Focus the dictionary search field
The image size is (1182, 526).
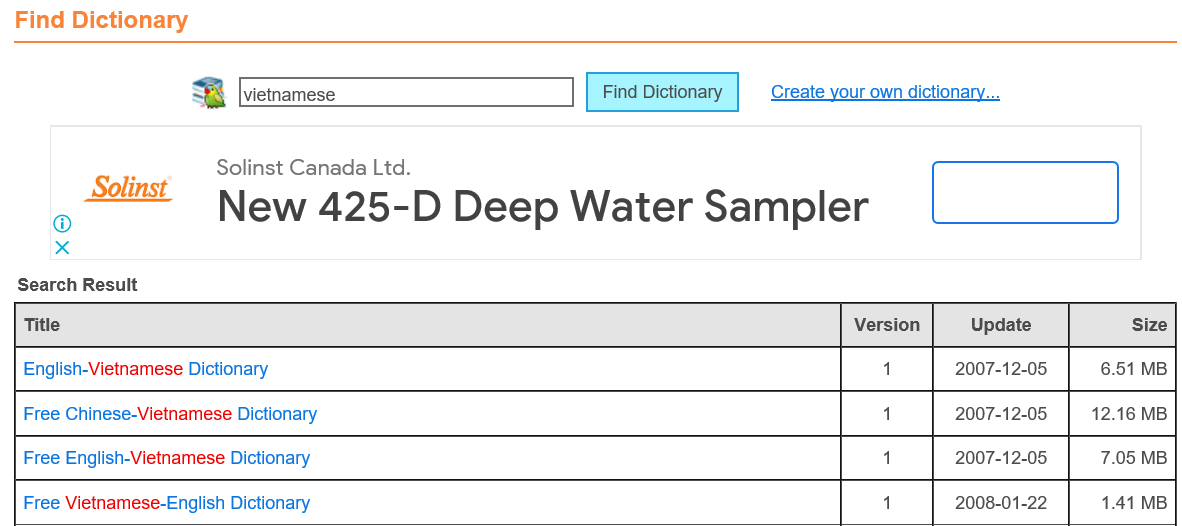[406, 93]
